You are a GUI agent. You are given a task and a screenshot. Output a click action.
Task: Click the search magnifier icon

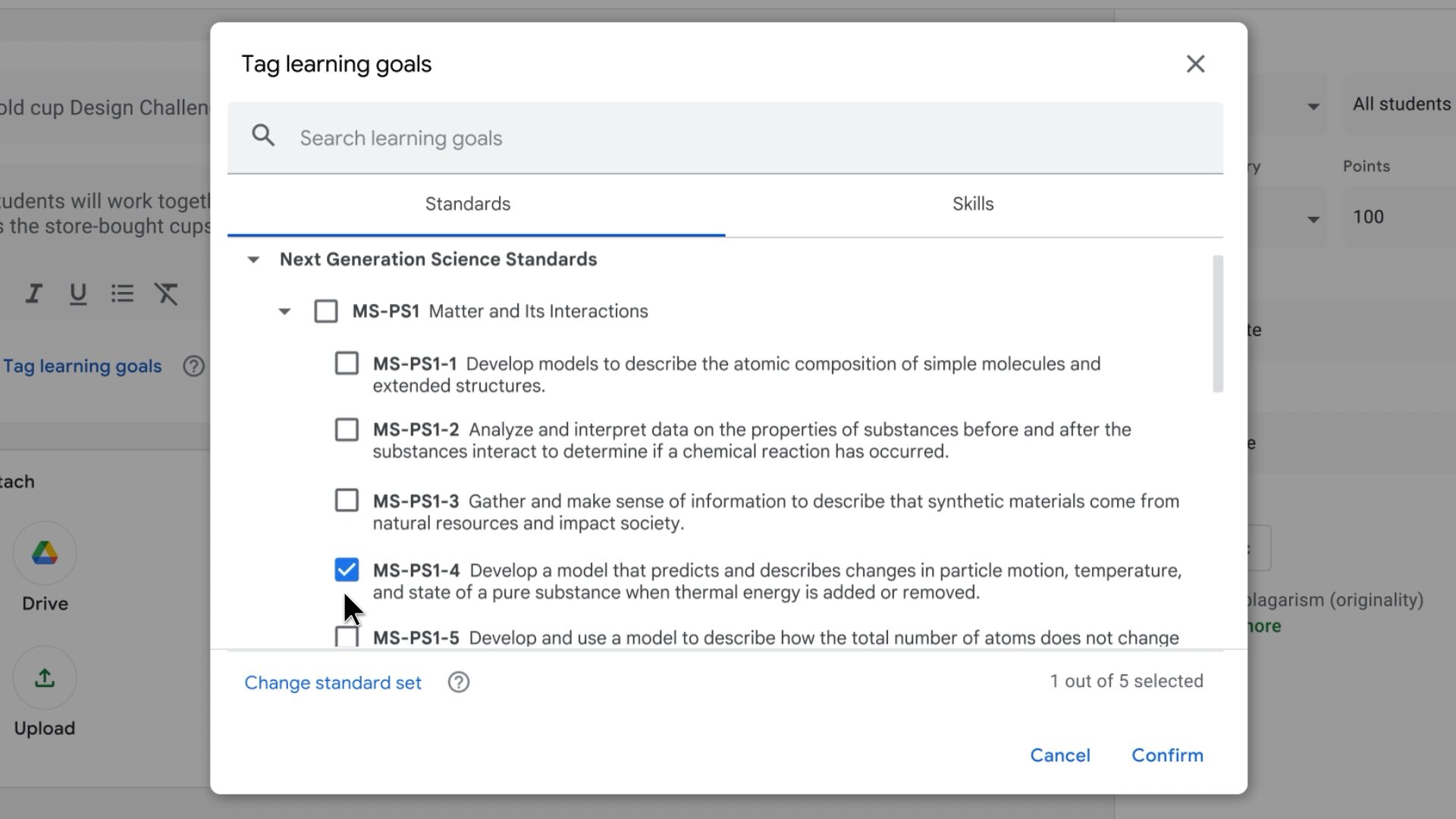pos(263,136)
